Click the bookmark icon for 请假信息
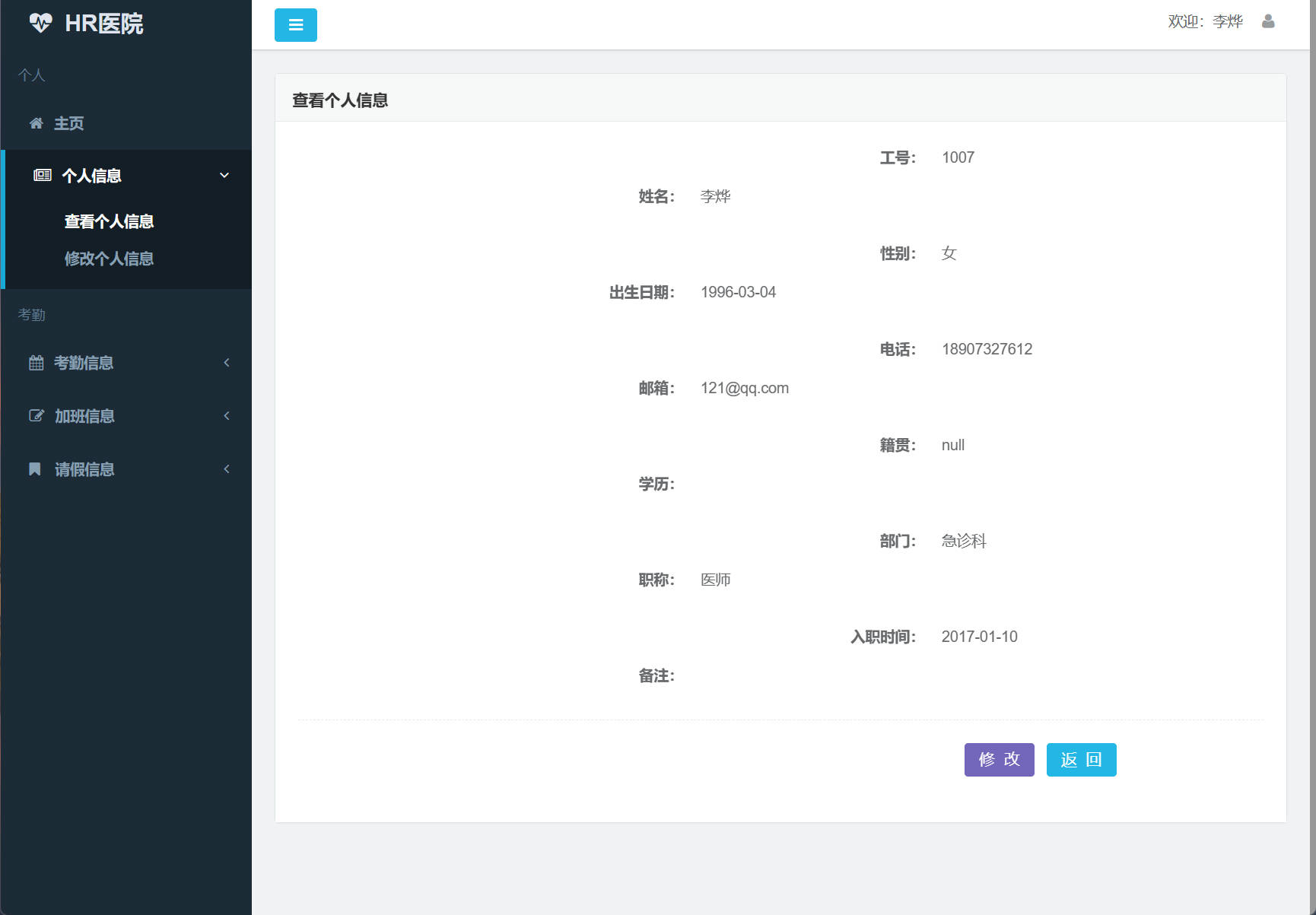1316x915 pixels. pyautogui.click(x=34, y=469)
